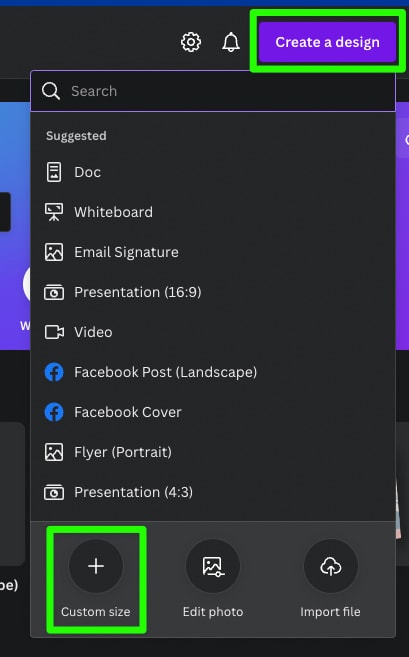Viewport: 409px width, 657px height.
Task: Select Doc from suggested list
Action: 213,172
